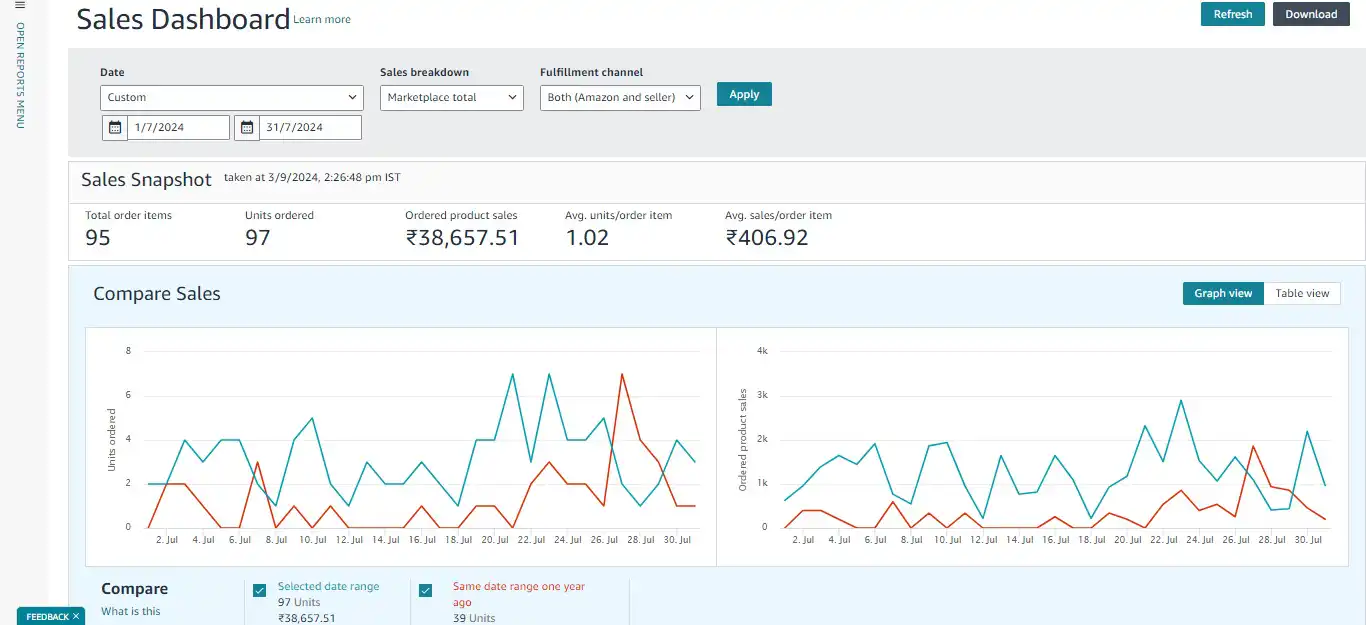This screenshot has width=1366, height=625.
Task: Click the Feedback button
Action: (x=46, y=617)
